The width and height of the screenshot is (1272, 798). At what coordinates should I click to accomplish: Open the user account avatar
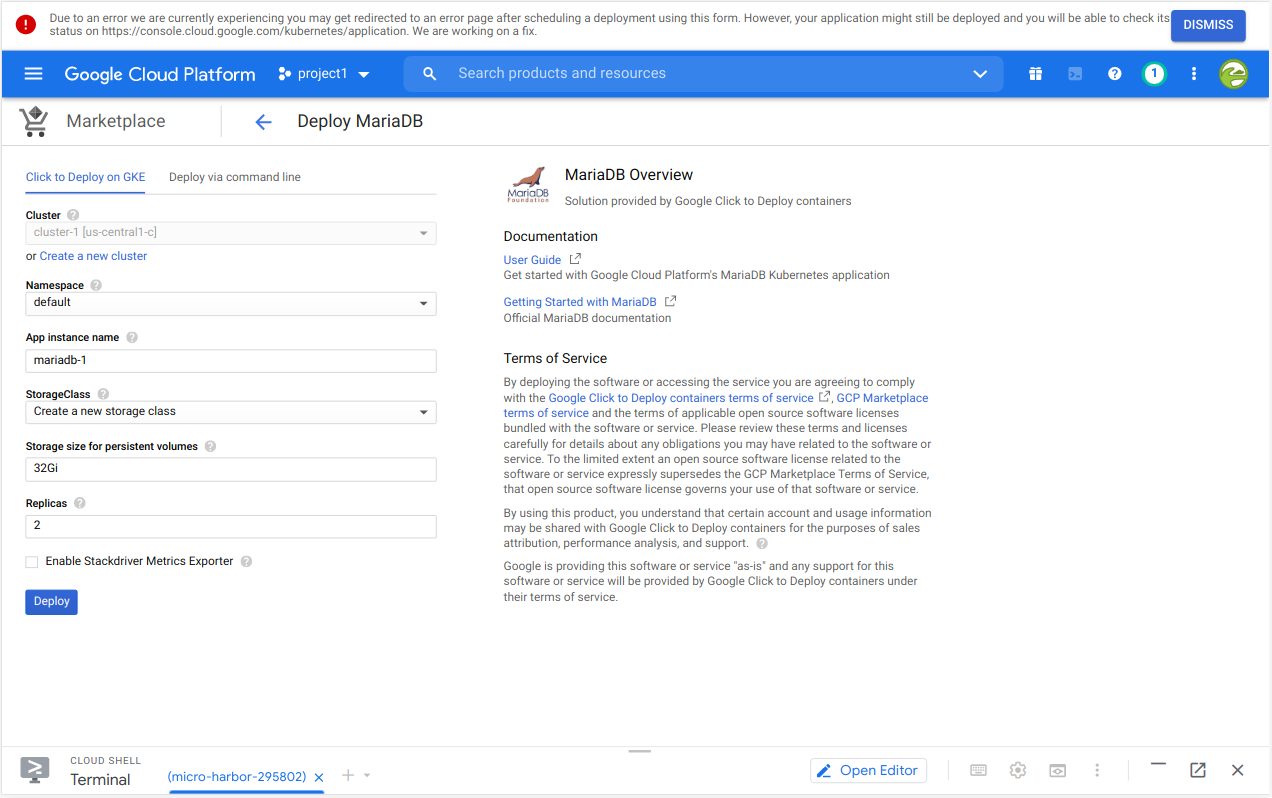coord(1233,74)
